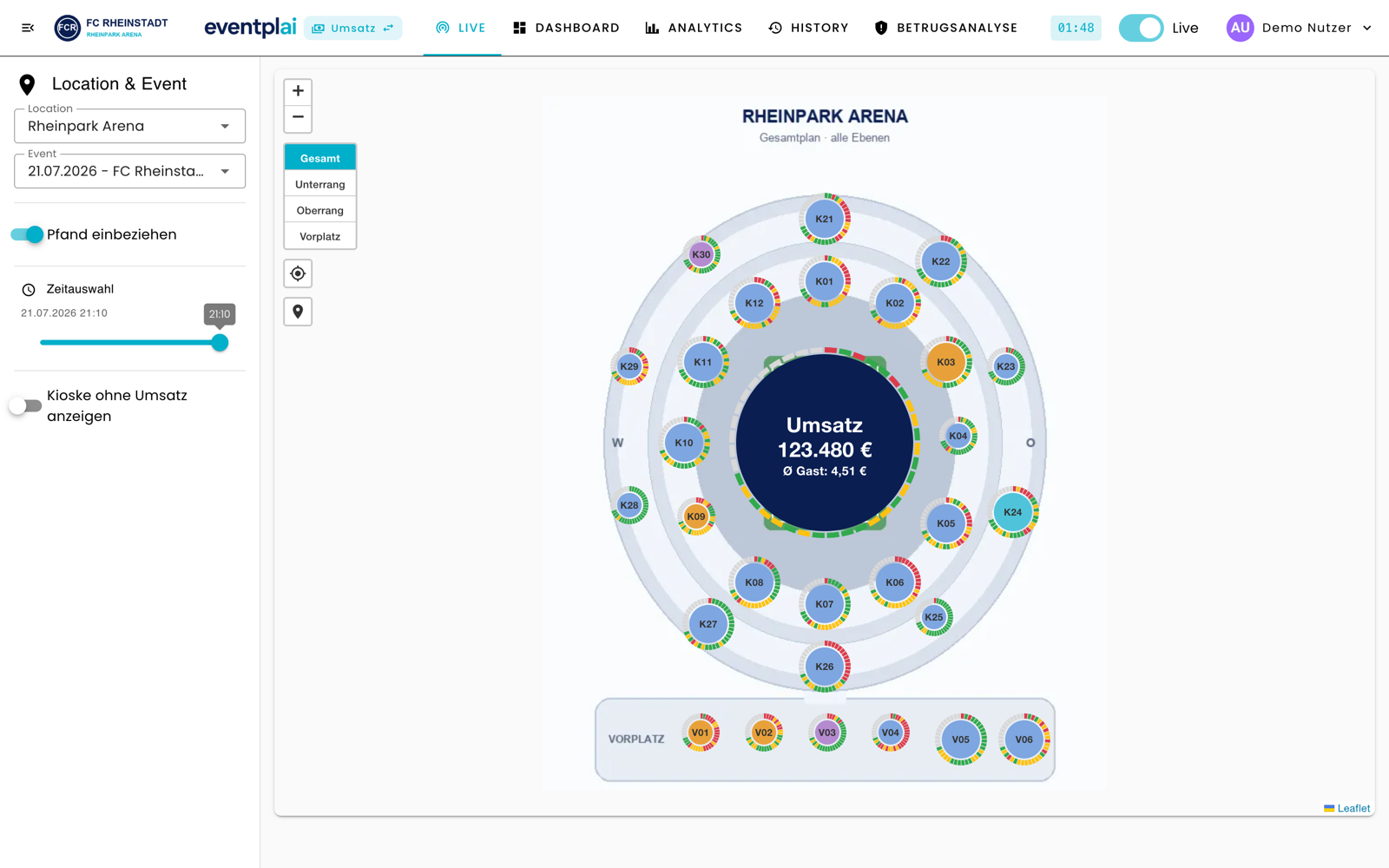
Task: Toggle the Live mode switch
Action: point(1141,28)
